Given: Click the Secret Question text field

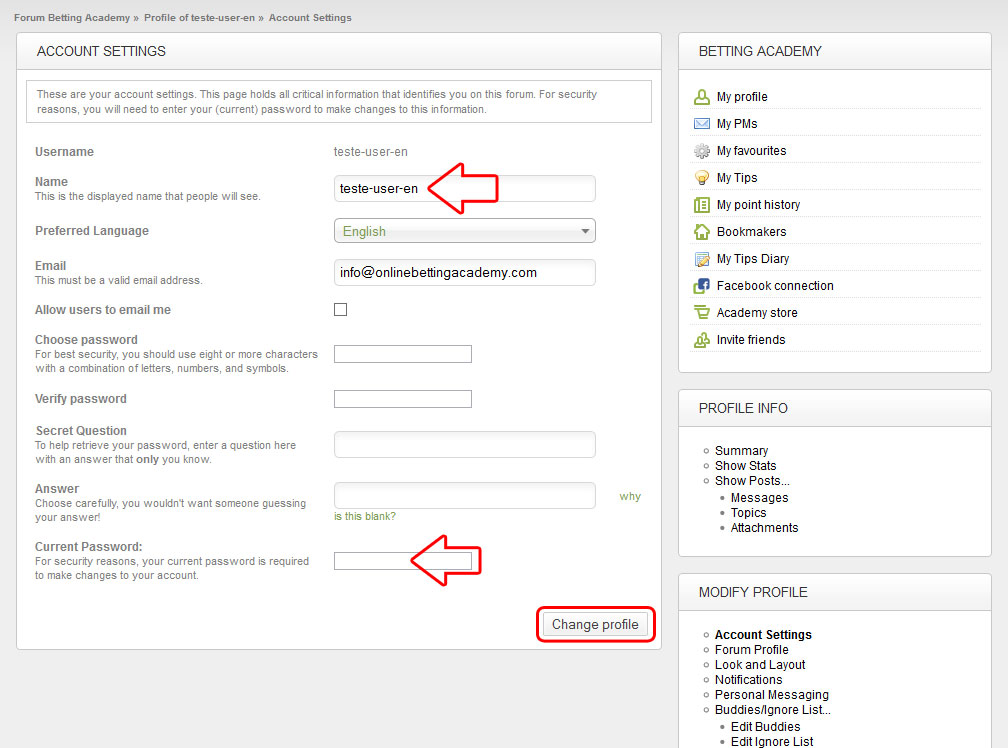Looking at the screenshot, I should coord(464,445).
